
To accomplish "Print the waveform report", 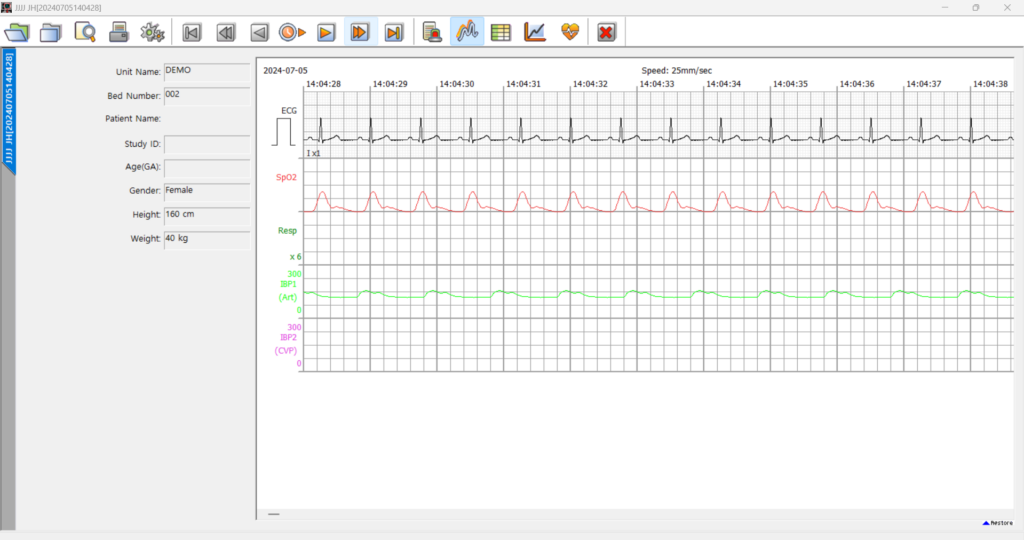I will (x=119, y=32).
